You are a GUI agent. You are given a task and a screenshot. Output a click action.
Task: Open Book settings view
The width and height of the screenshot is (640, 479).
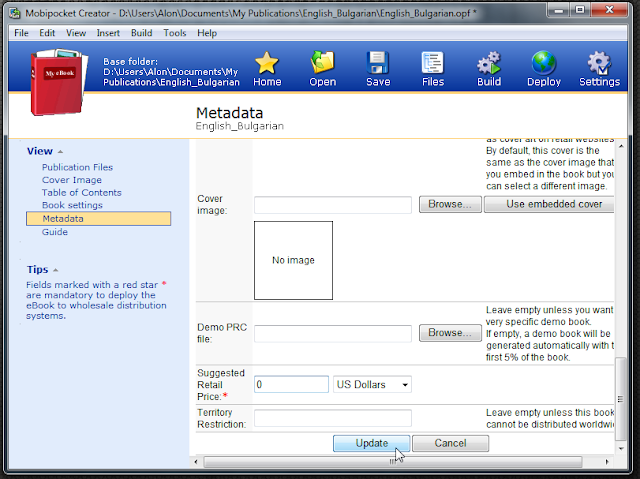72,205
